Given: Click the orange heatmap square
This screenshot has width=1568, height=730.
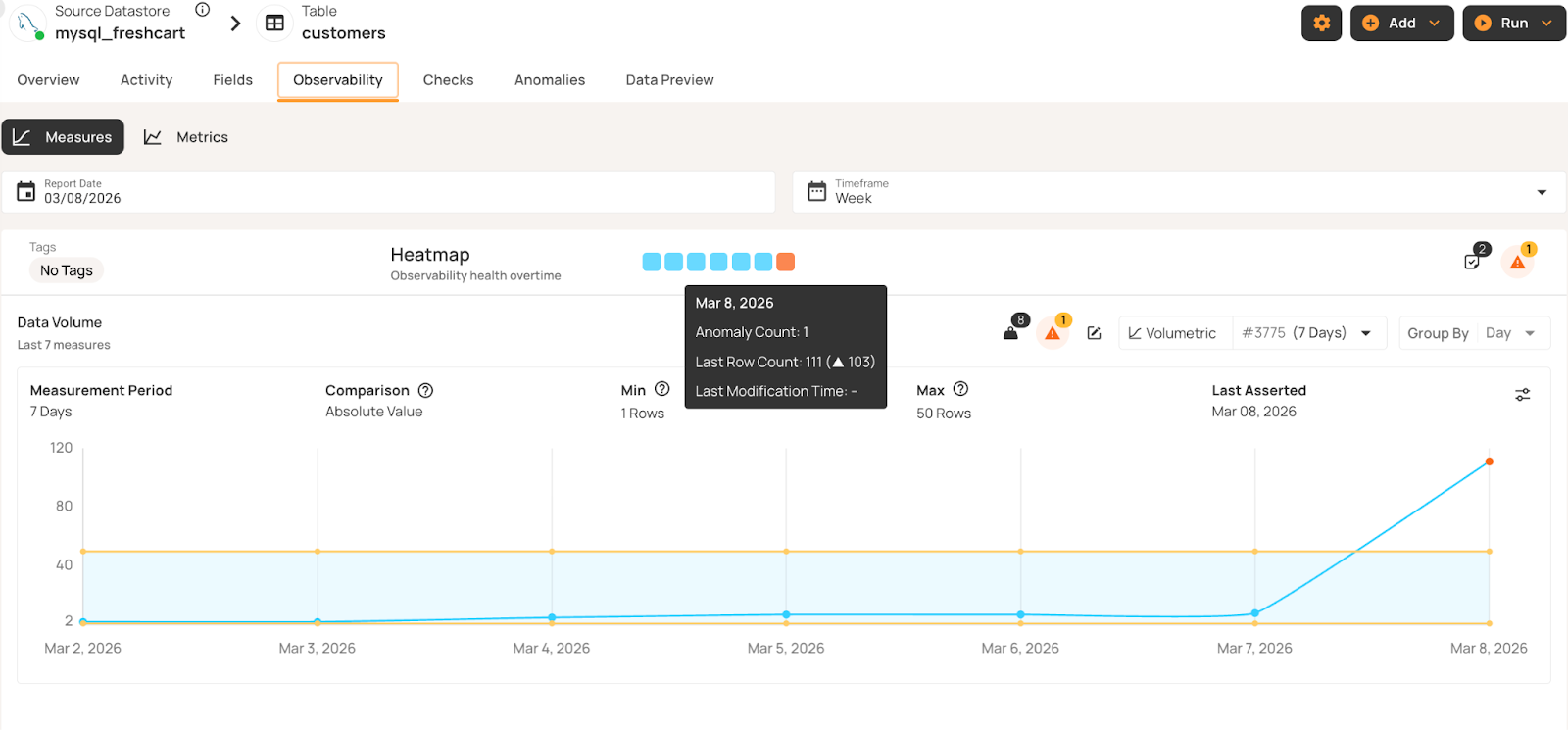Looking at the screenshot, I should (x=786, y=262).
